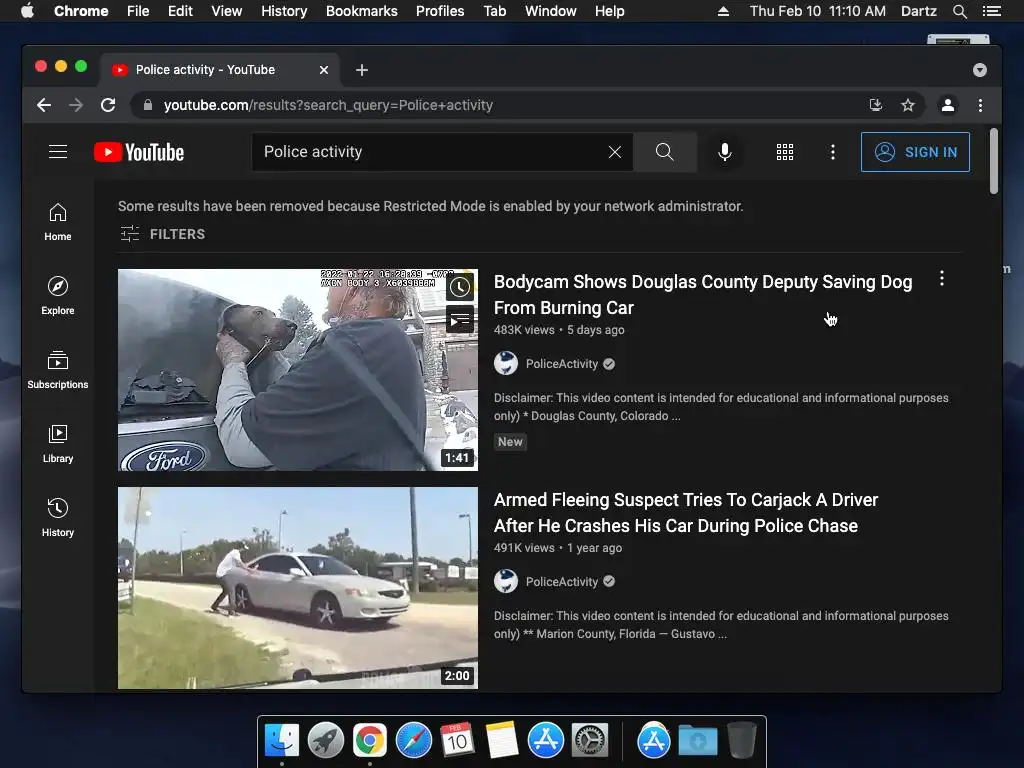Open YouTube settings three-dot menu
Image resolution: width=1024 pixels, height=768 pixels.
point(832,152)
